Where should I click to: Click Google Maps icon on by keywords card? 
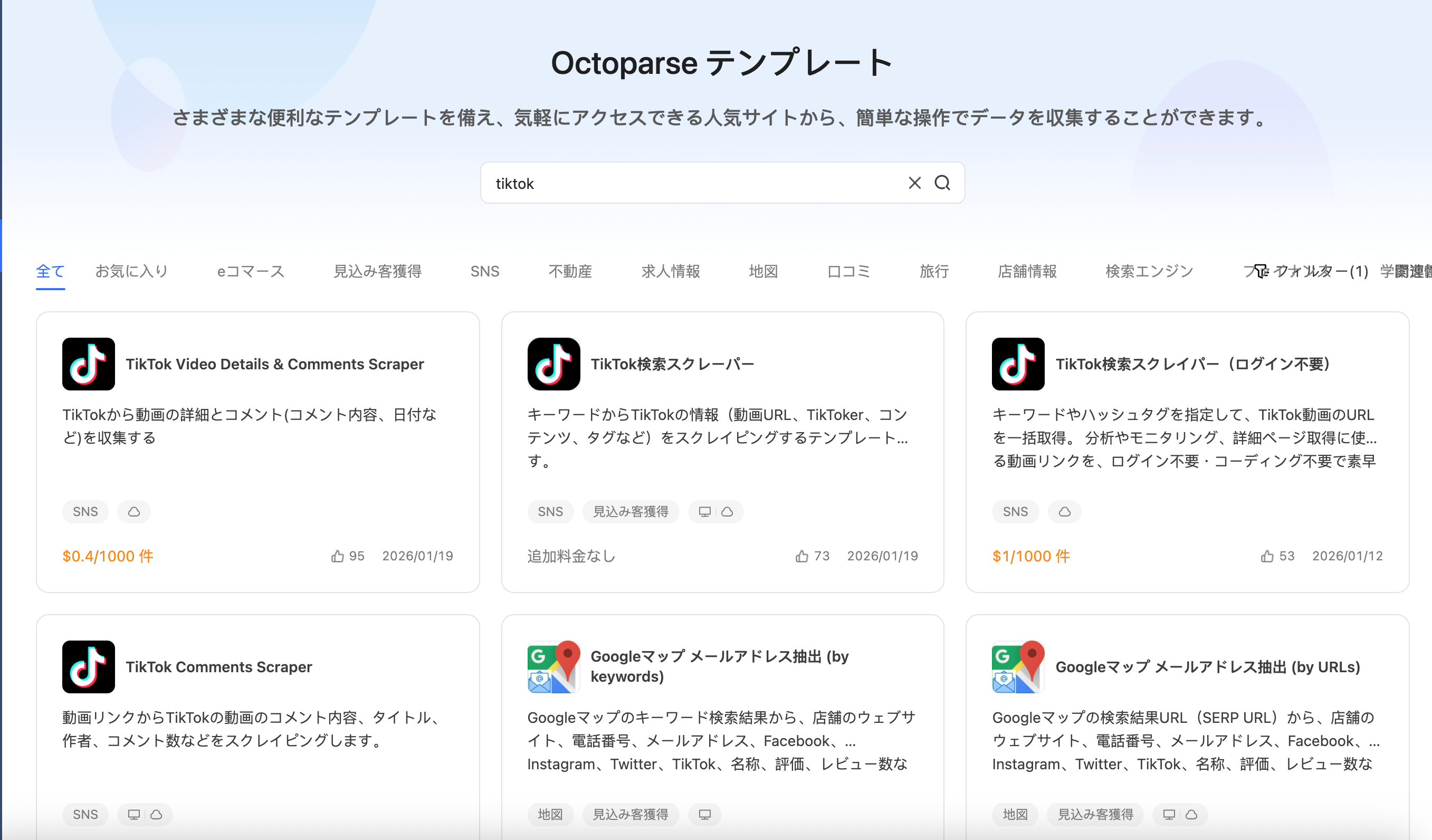[x=553, y=666]
